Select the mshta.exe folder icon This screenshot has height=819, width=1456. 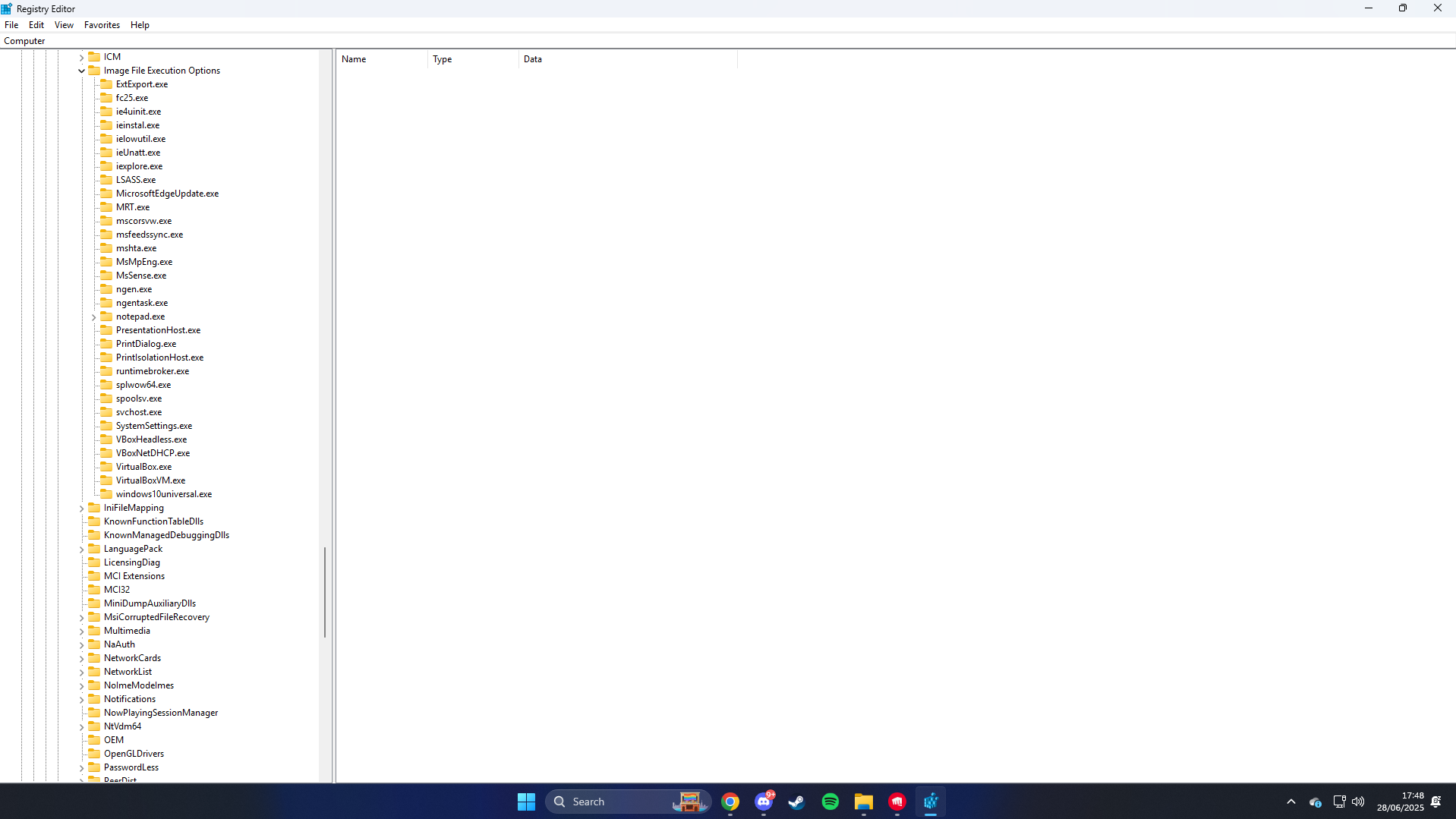click(x=106, y=248)
